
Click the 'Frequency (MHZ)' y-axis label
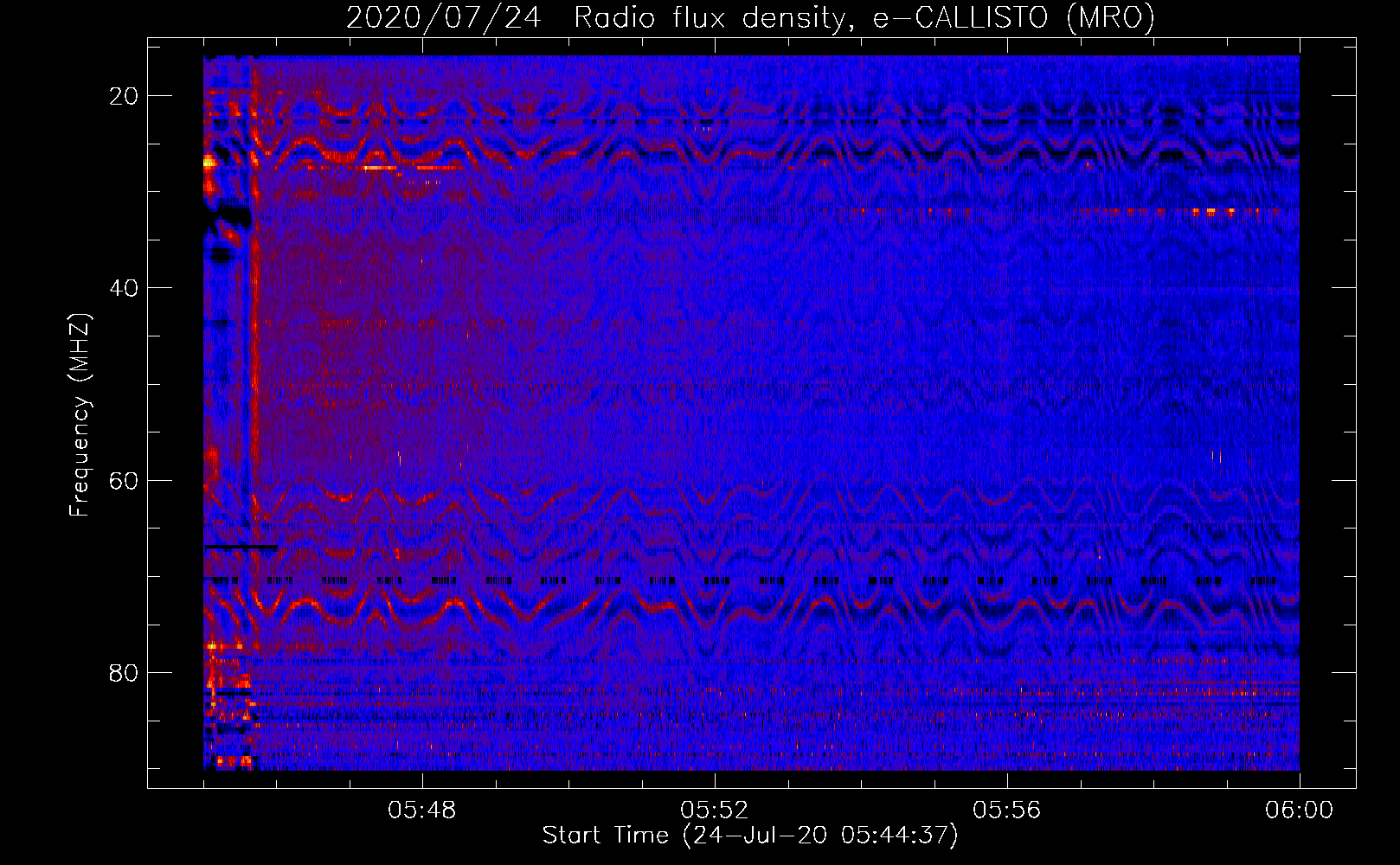(x=80, y=415)
